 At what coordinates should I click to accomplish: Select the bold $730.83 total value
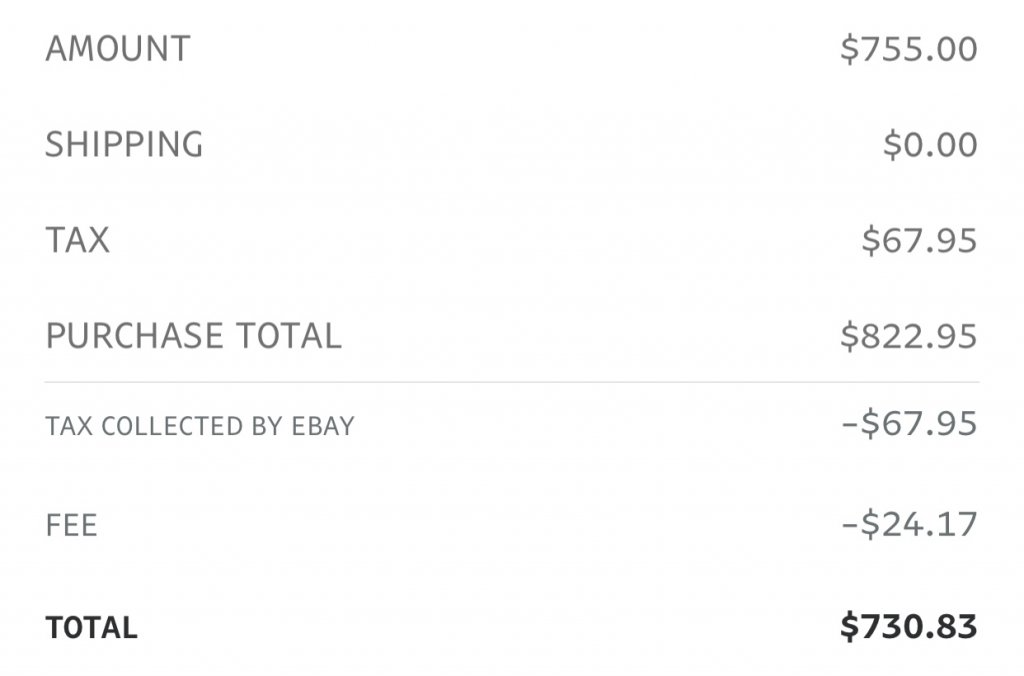point(908,627)
